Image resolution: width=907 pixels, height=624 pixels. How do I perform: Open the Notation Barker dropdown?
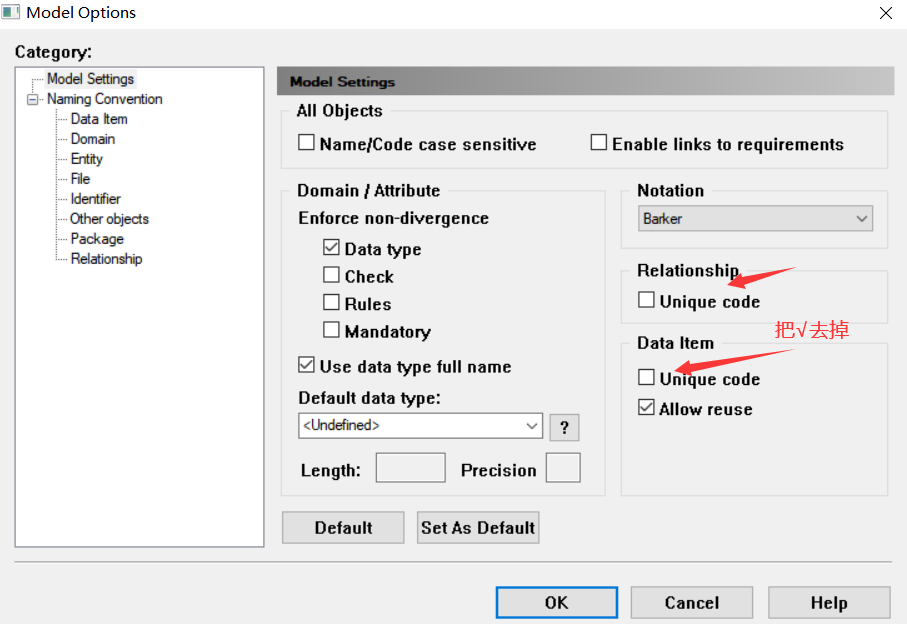pos(755,219)
